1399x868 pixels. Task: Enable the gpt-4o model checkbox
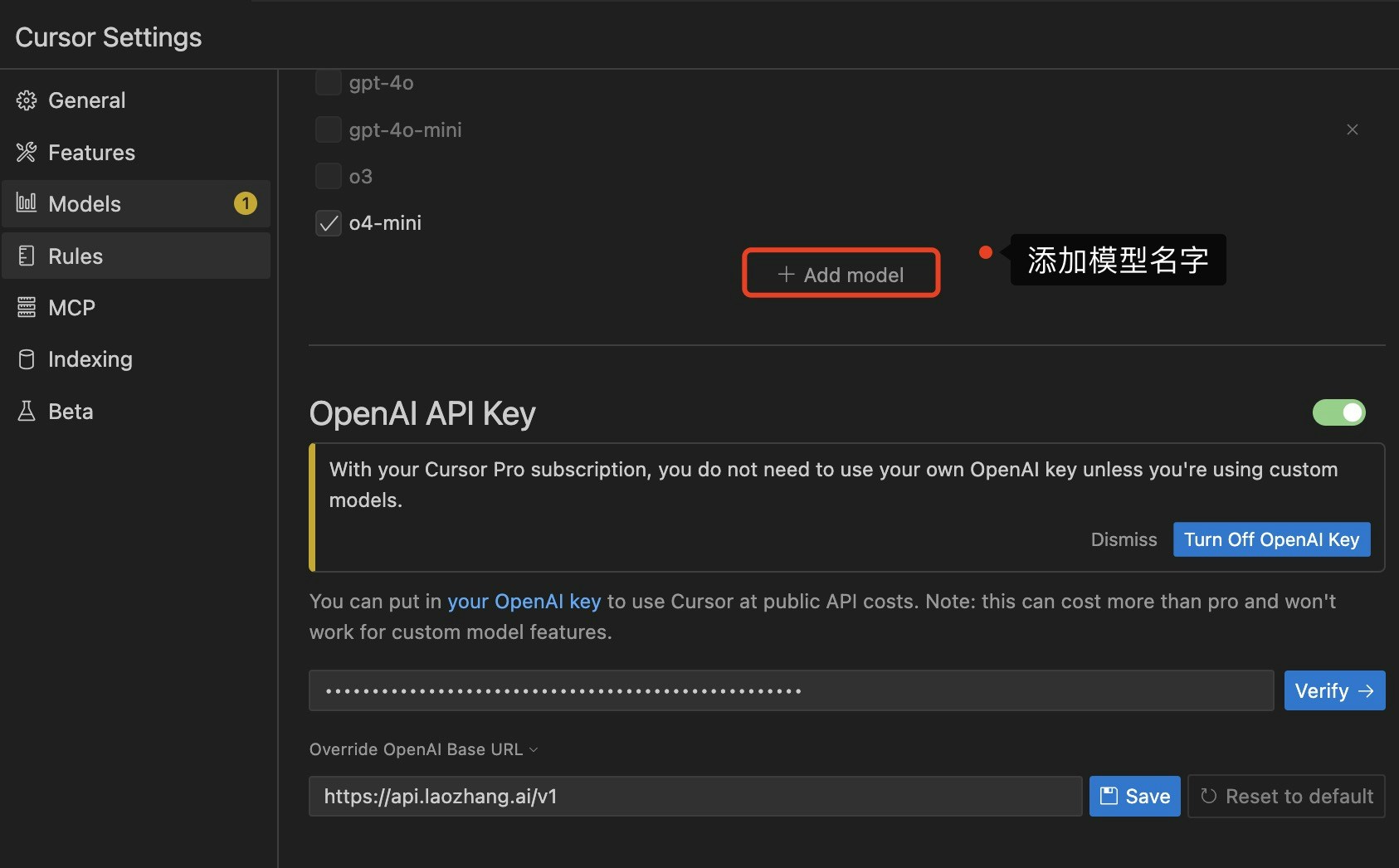coord(329,82)
